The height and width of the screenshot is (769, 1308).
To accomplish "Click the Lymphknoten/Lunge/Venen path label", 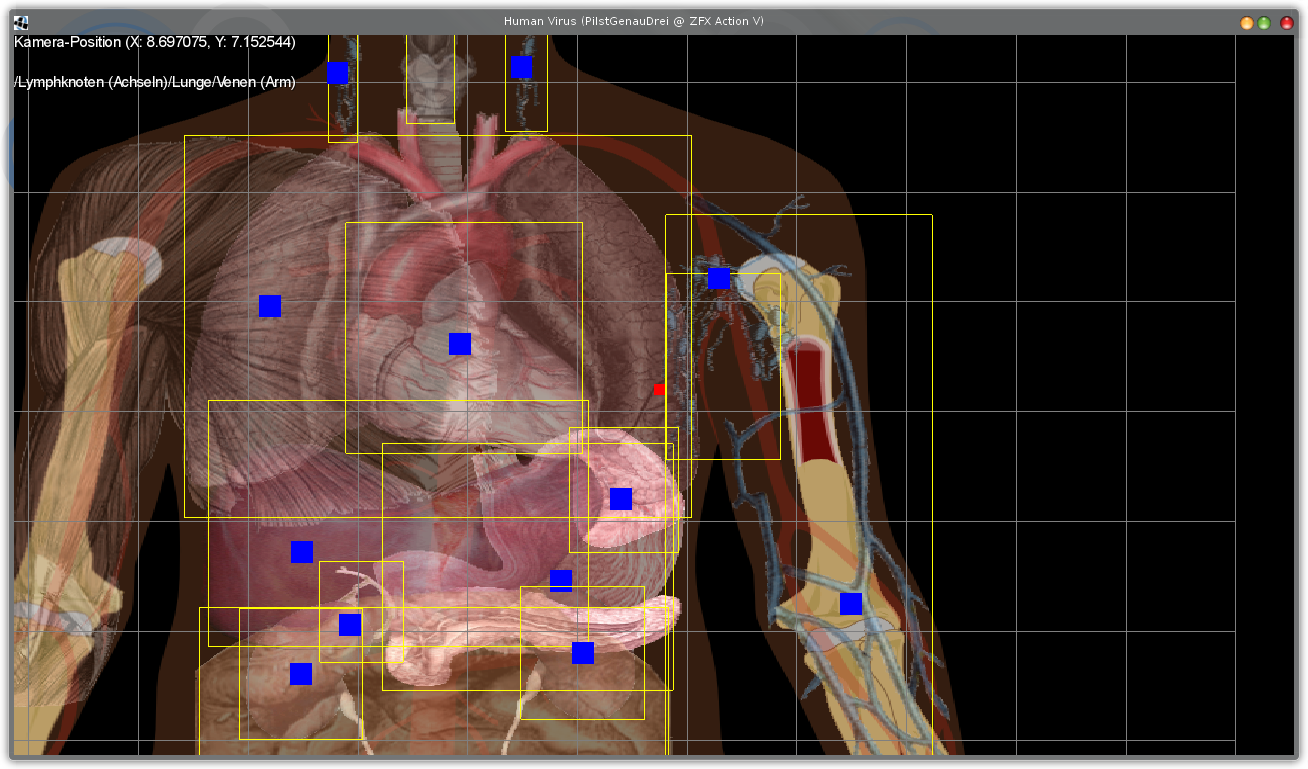I will pos(155,82).
